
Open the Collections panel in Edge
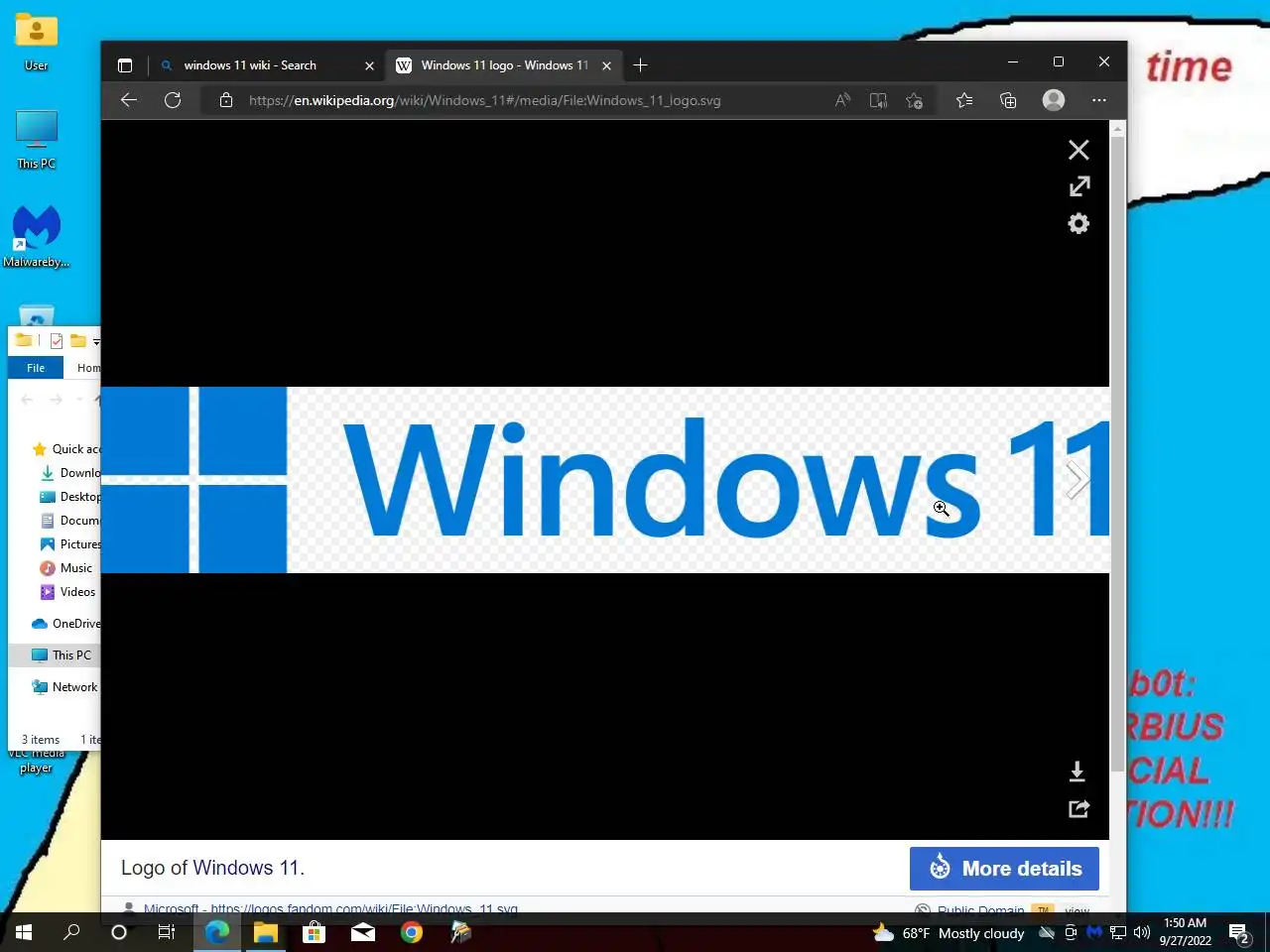click(x=1008, y=100)
